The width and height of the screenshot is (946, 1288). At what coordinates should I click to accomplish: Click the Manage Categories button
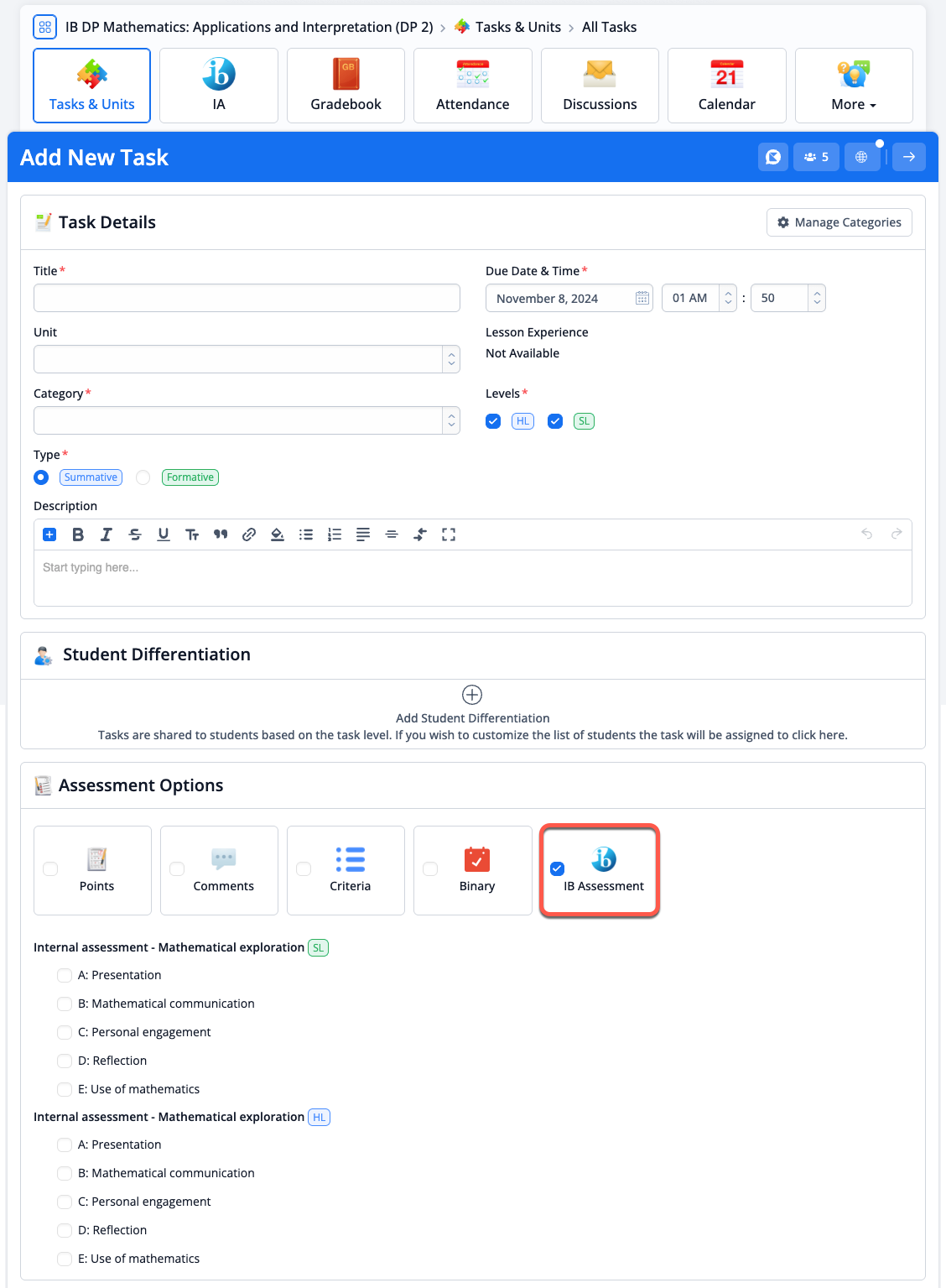coord(839,222)
